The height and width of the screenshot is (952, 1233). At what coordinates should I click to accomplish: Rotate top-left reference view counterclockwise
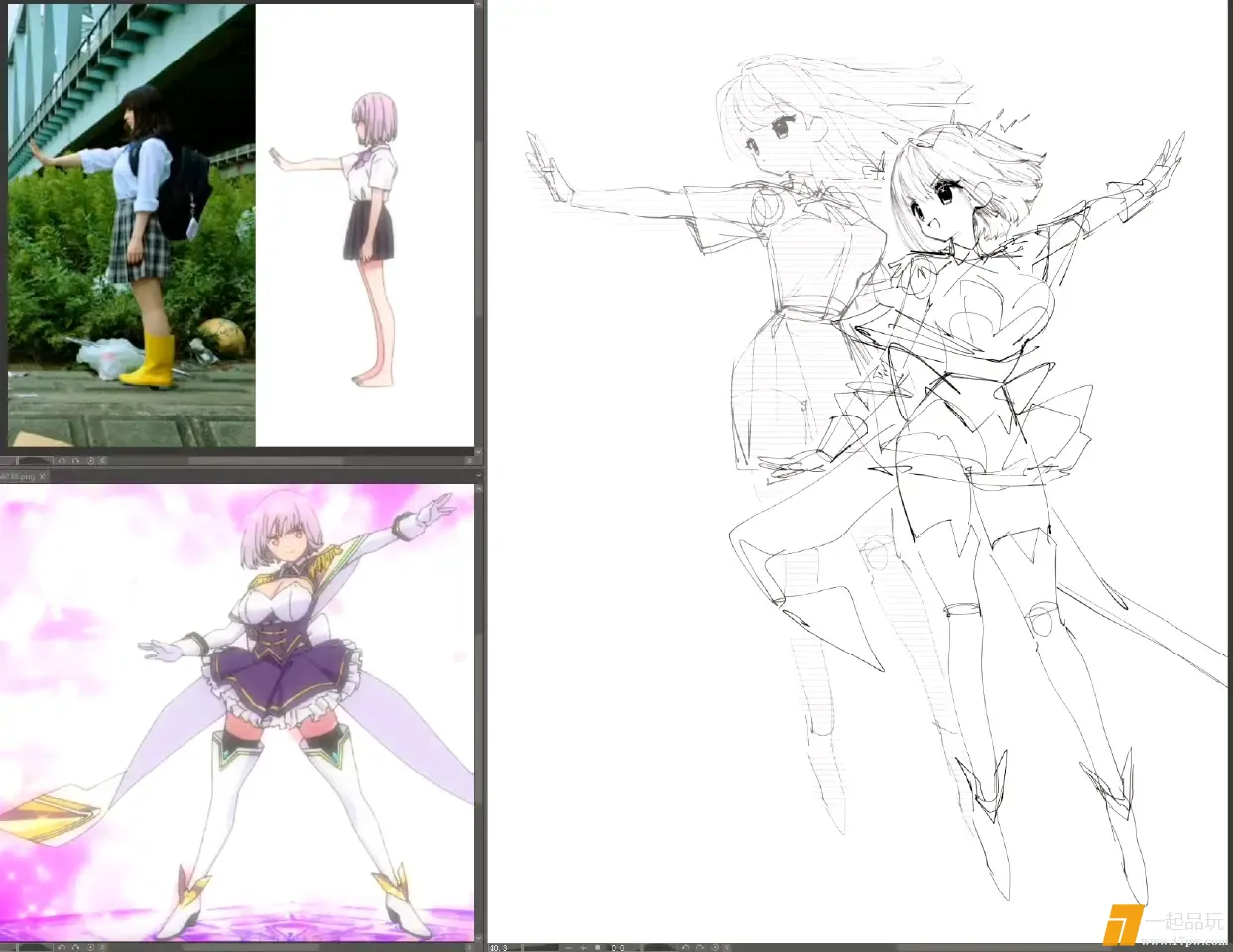pyautogui.click(x=62, y=460)
